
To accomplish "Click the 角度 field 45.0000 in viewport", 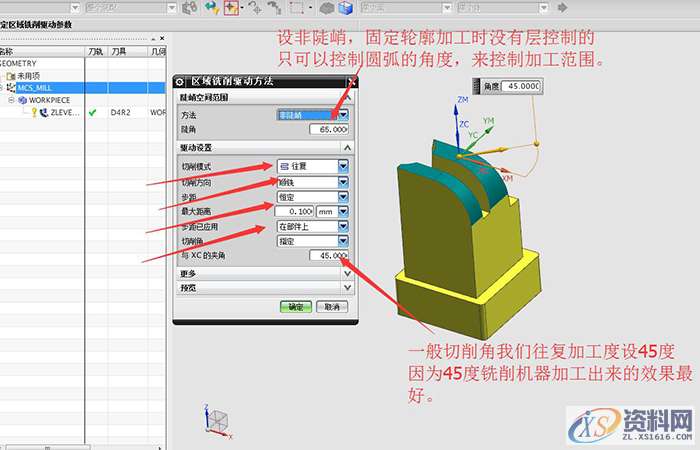I will (521, 86).
